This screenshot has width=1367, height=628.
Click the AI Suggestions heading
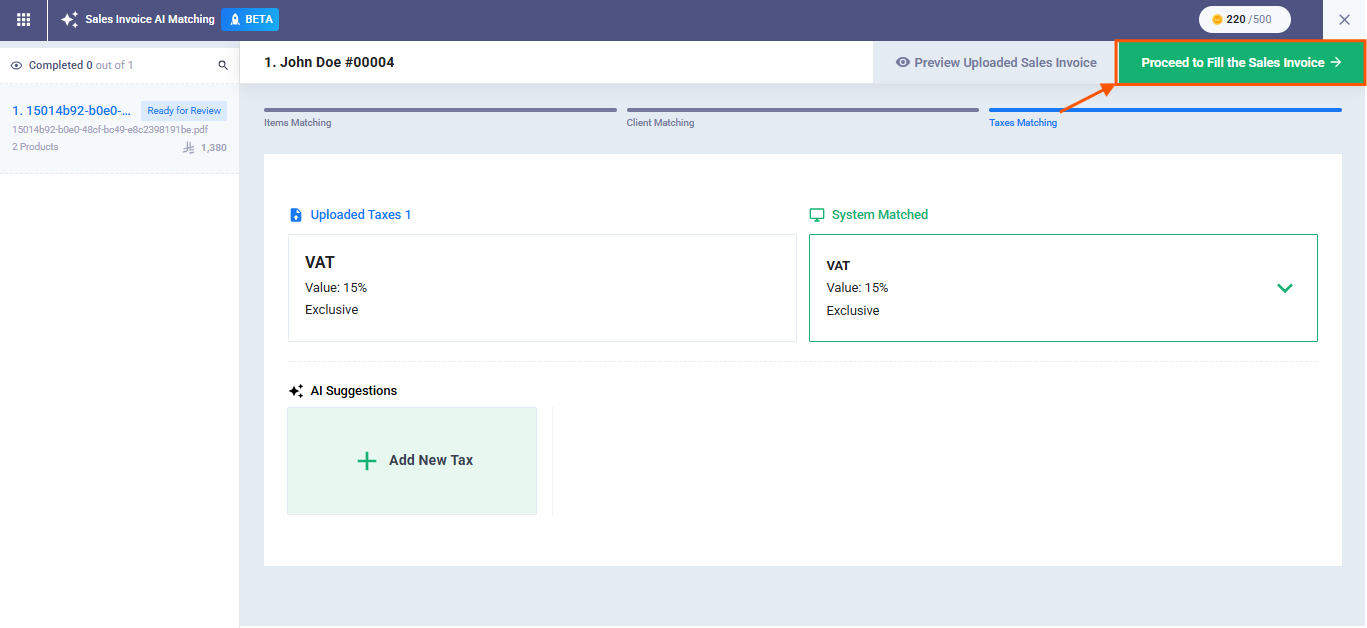pos(354,391)
